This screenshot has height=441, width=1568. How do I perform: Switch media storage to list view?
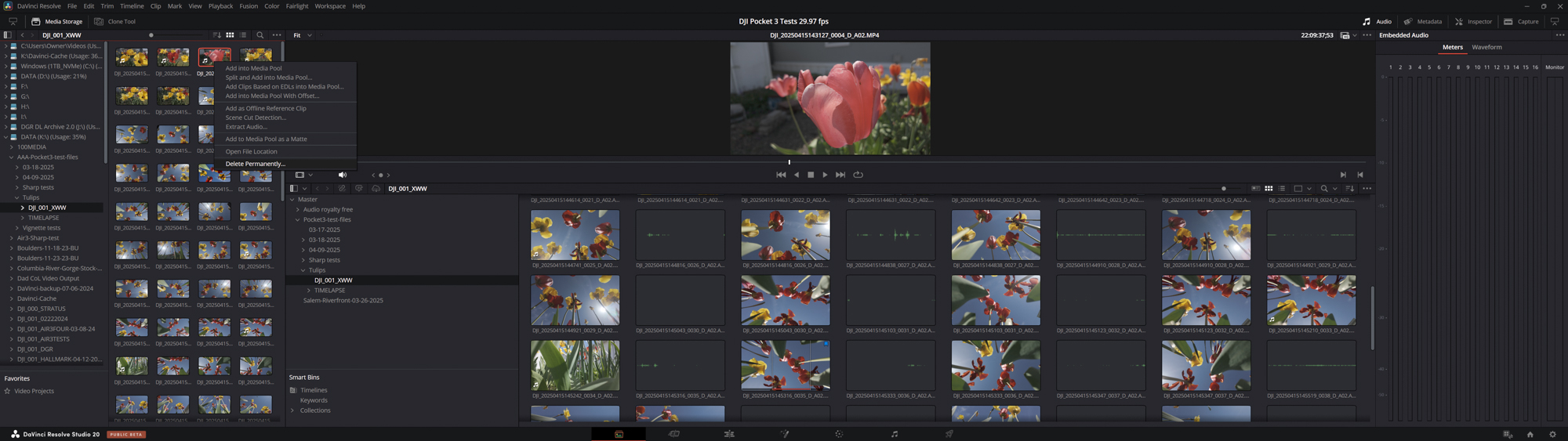pos(243,35)
